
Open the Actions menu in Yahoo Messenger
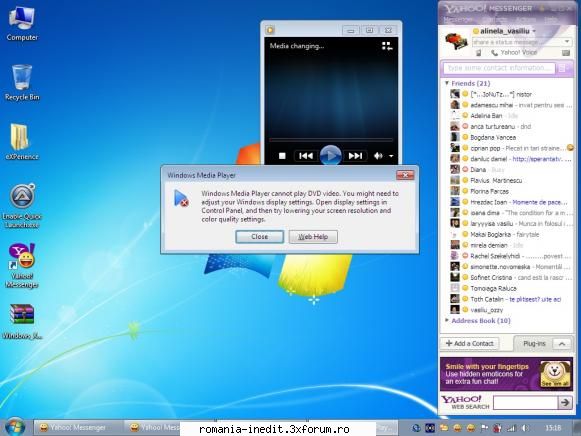pyautogui.click(x=526, y=19)
